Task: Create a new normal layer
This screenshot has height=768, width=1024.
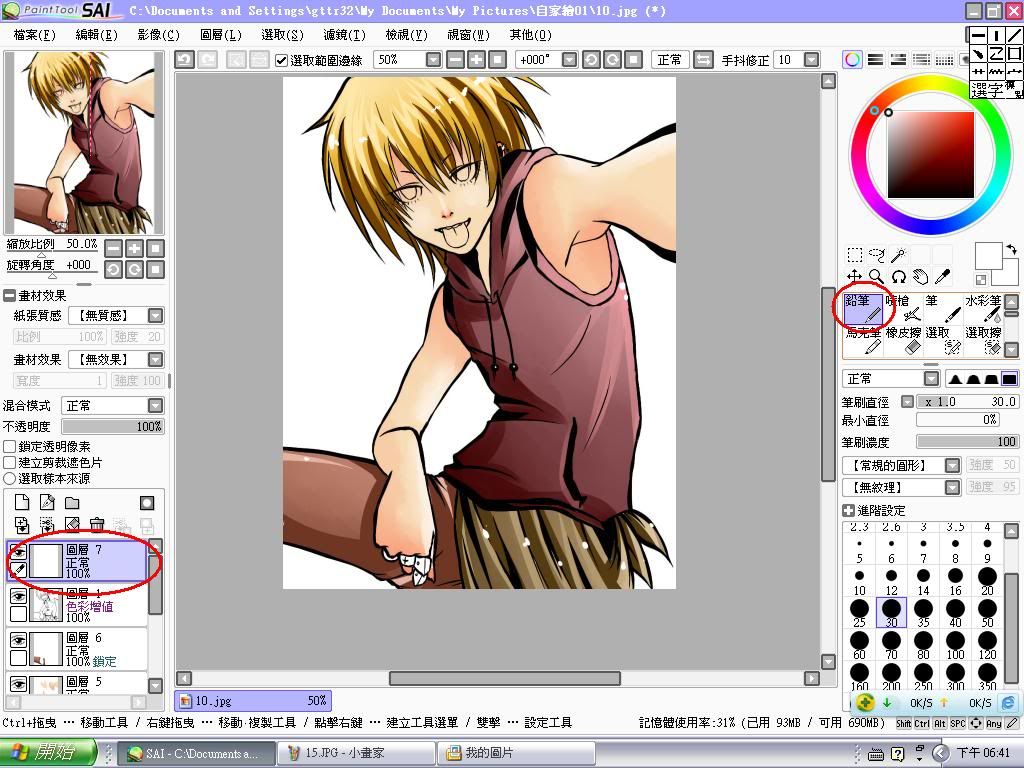Action: click(22, 502)
